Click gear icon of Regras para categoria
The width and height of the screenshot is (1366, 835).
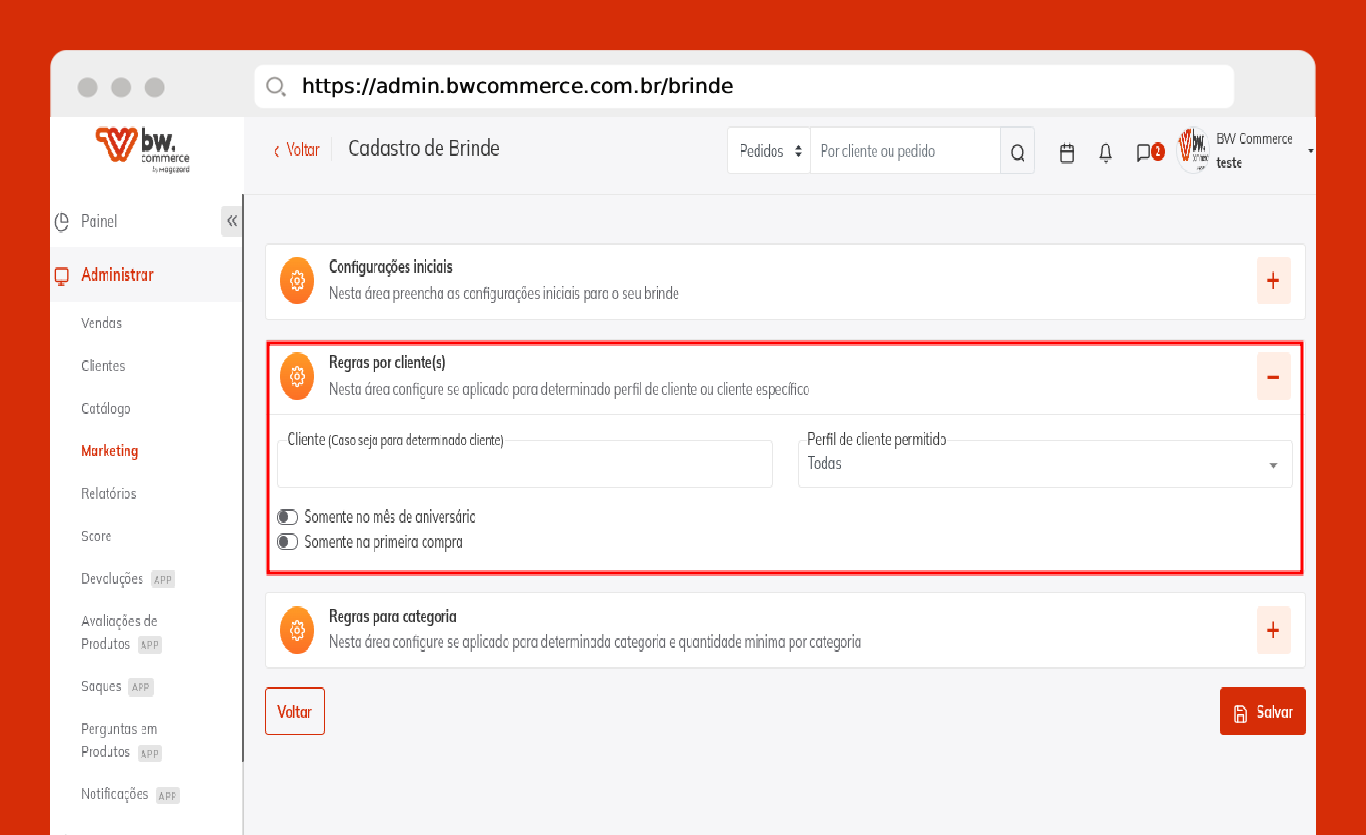pyautogui.click(x=297, y=630)
